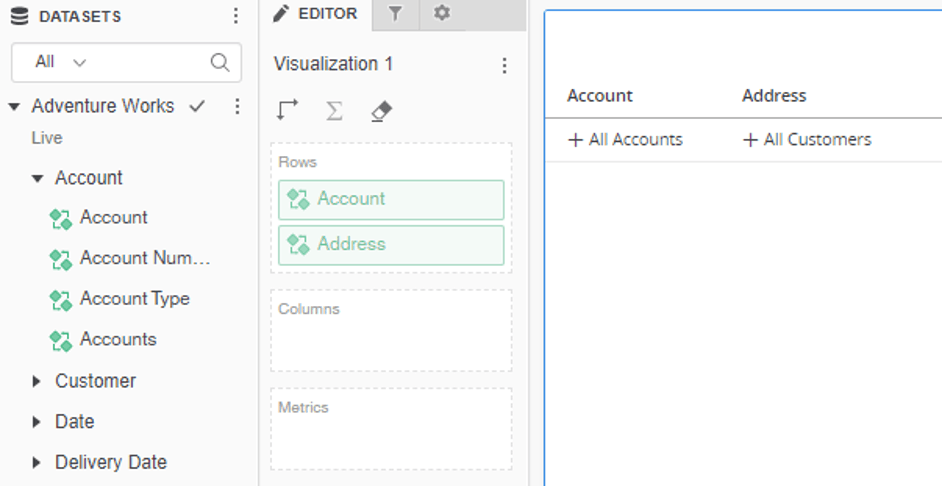Viewport: 943px width, 487px height.
Task: Open the All filter dropdown
Action: coord(61,62)
